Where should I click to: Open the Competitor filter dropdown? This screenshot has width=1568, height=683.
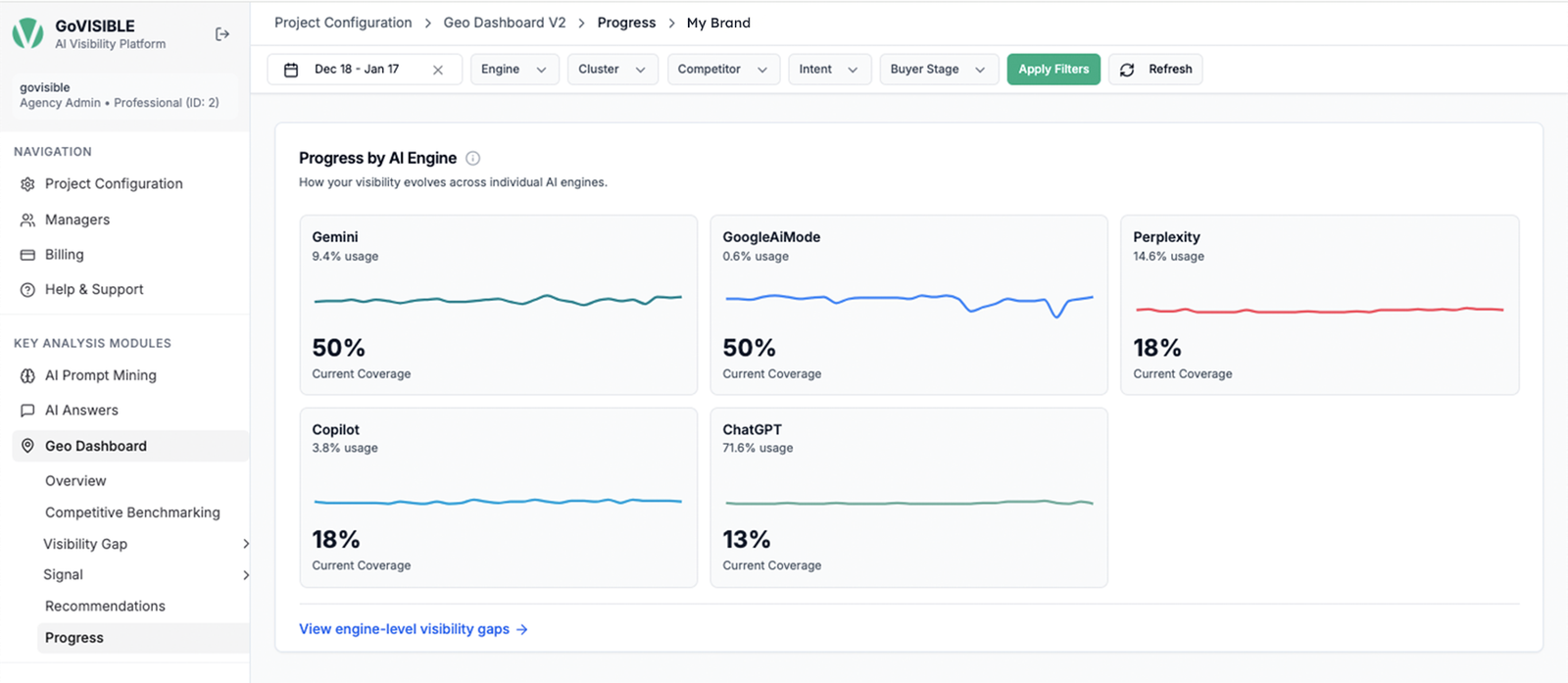pos(723,70)
